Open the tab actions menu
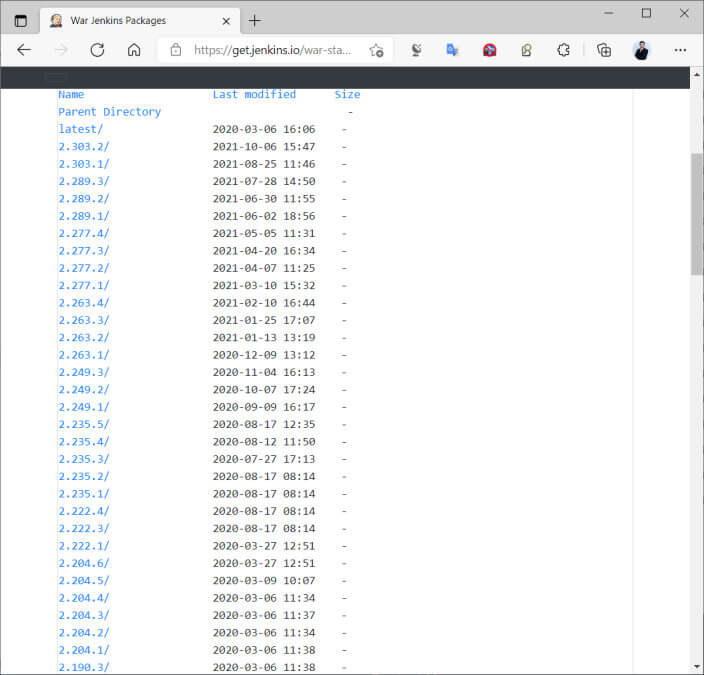 [21, 21]
